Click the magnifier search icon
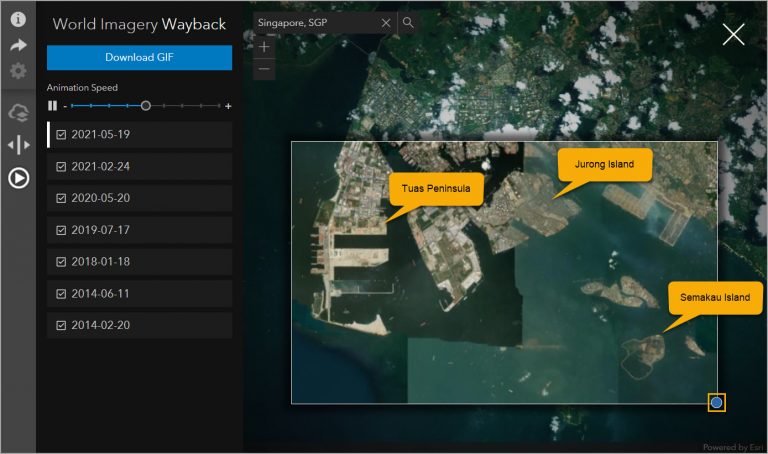The width and height of the screenshot is (768, 454). click(x=408, y=23)
